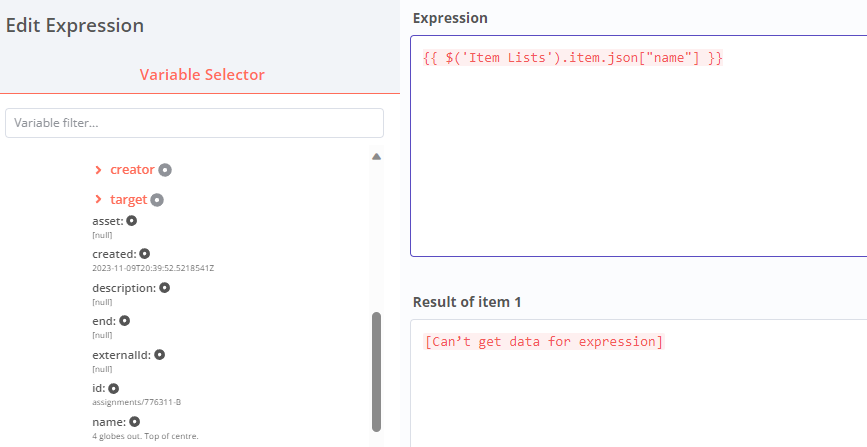Image resolution: width=867 pixels, height=447 pixels.
Task: Click the dot icon beside asset
Action: point(131,221)
